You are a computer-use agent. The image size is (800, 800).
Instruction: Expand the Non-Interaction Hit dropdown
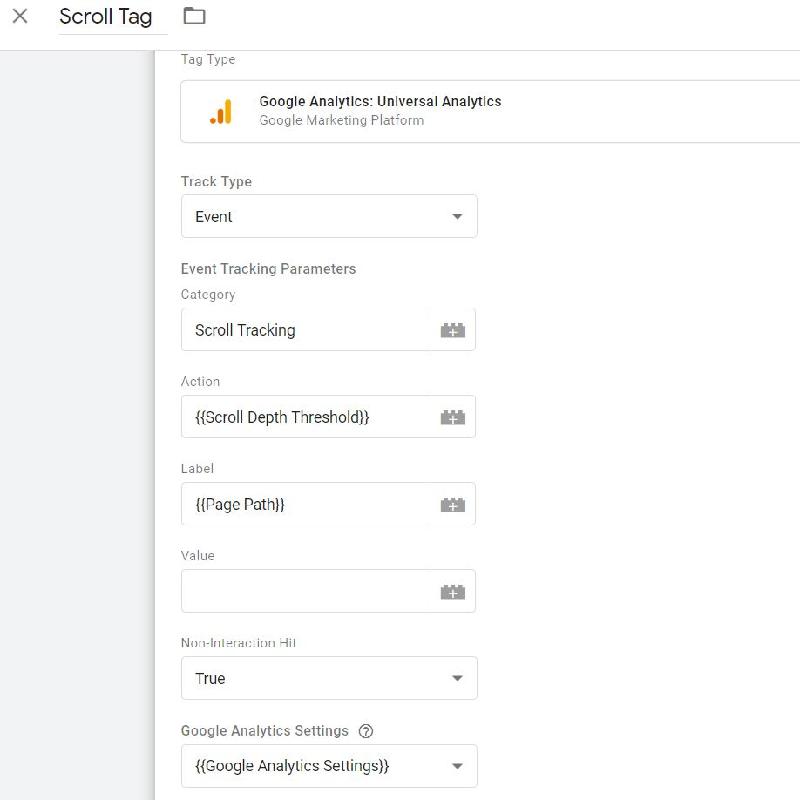pos(328,678)
